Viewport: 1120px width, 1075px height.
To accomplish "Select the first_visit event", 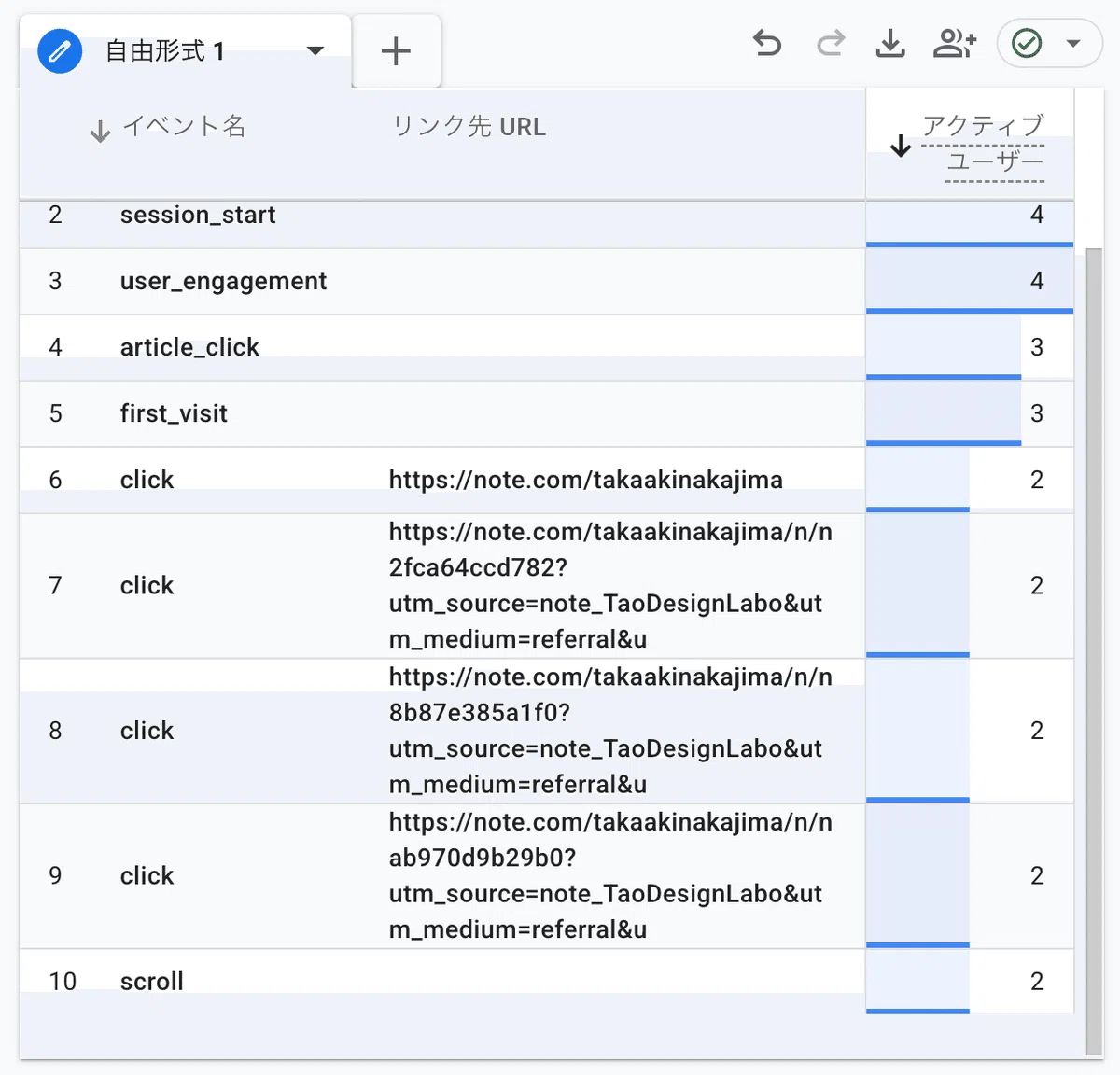I will tap(174, 413).
